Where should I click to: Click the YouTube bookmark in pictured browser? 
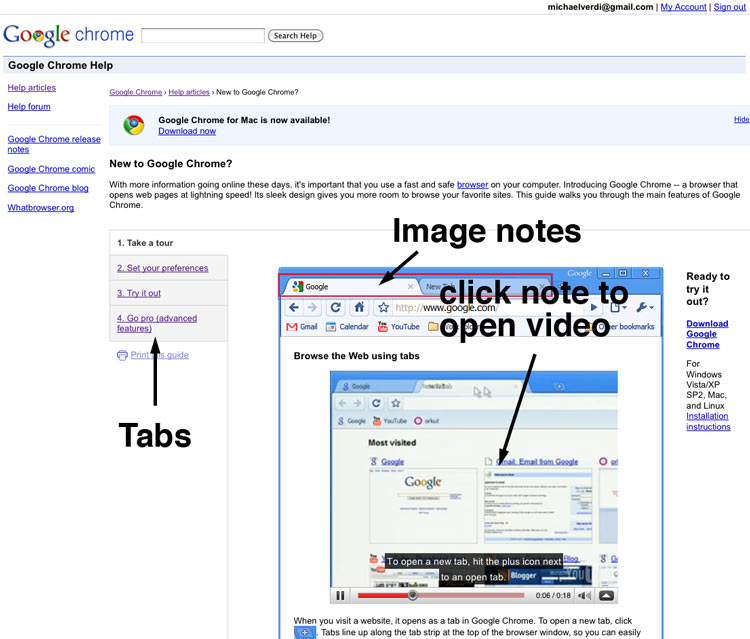click(x=398, y=327)
